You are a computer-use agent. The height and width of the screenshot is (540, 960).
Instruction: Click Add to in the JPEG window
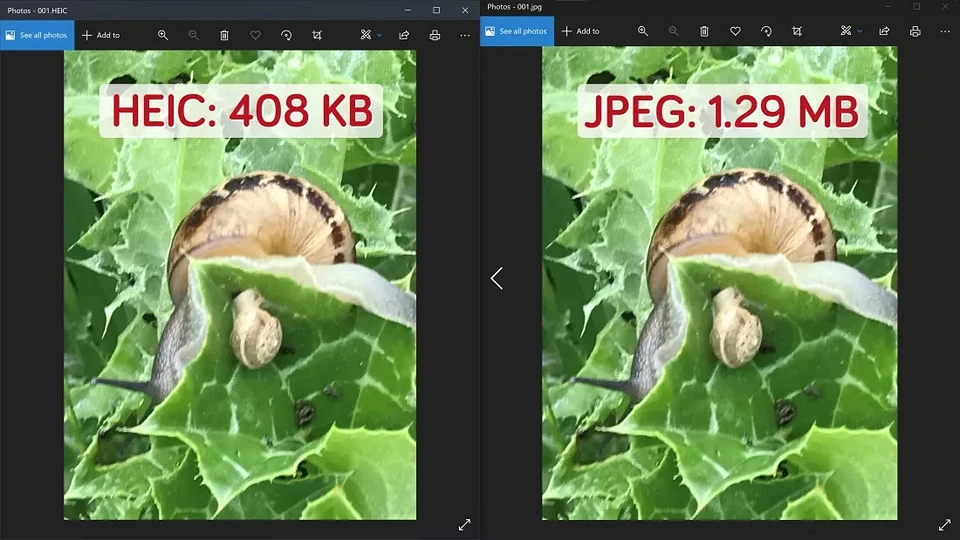[581, 31]
